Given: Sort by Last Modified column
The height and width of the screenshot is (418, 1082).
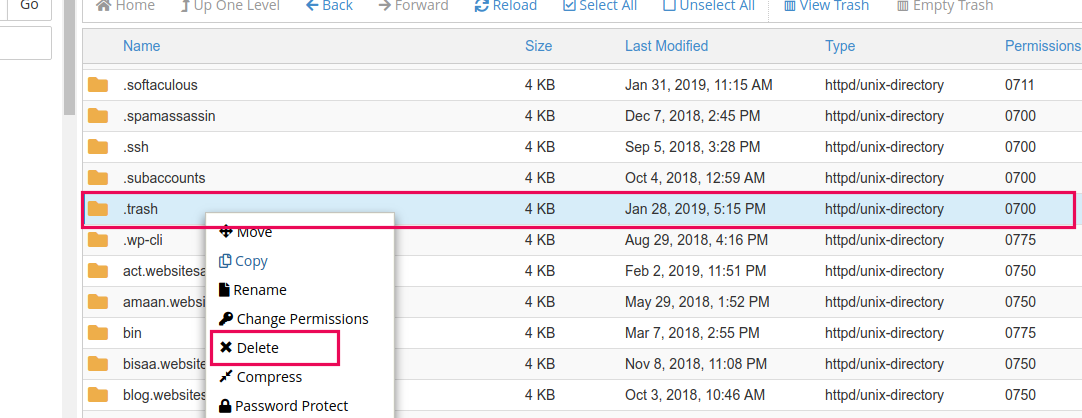Looking at the screenshot, I should [666, 46].
